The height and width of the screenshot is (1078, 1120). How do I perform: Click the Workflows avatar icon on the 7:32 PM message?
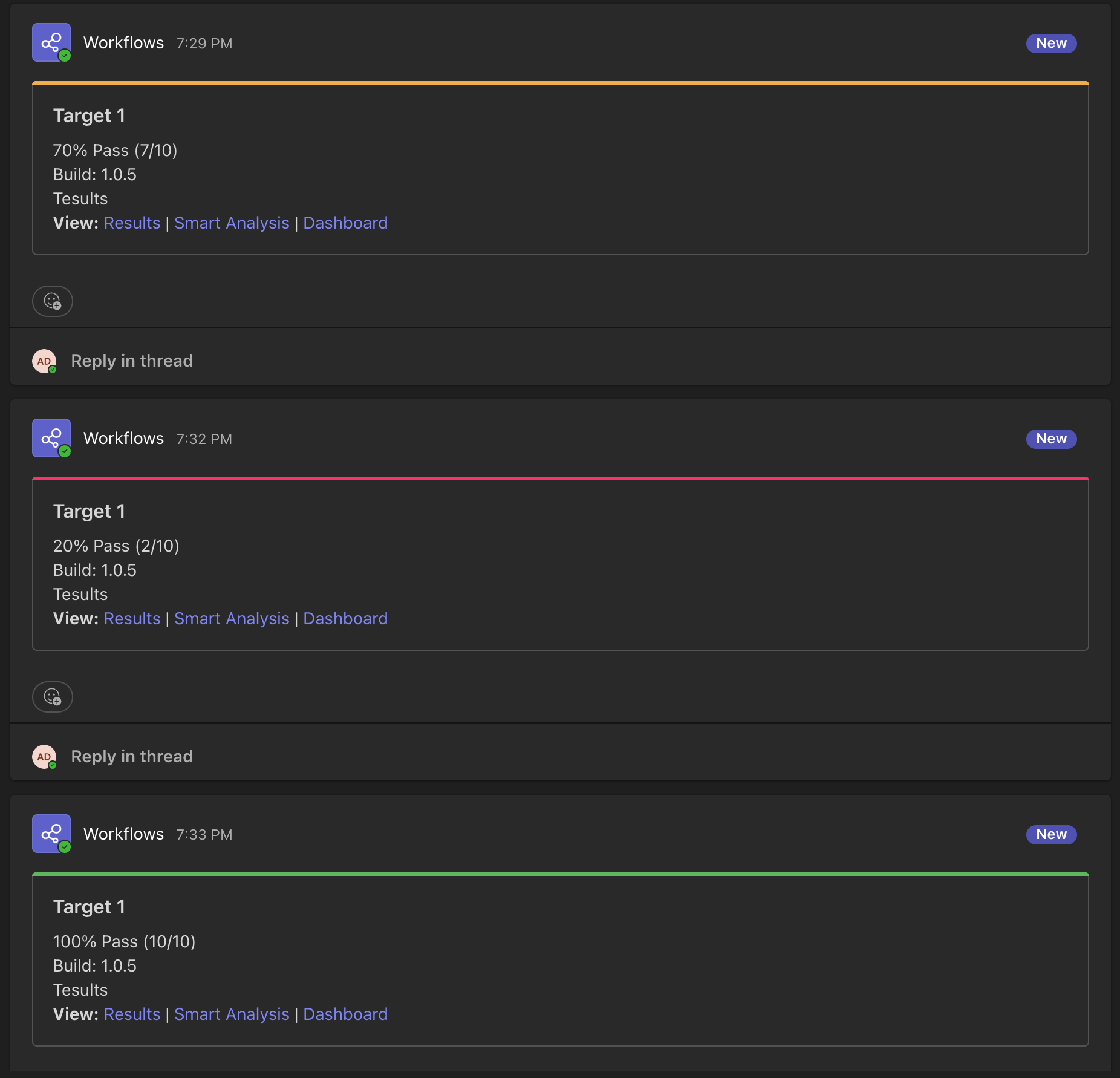[x=51, y=438]
